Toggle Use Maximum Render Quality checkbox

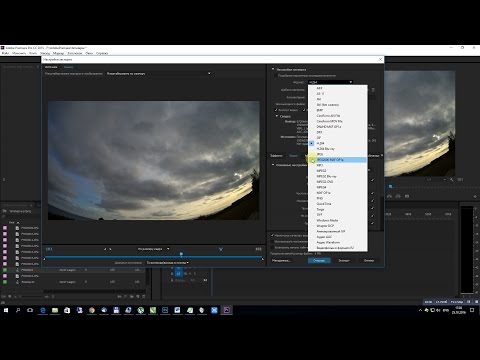pyautogui.click(x=272, y=235)
